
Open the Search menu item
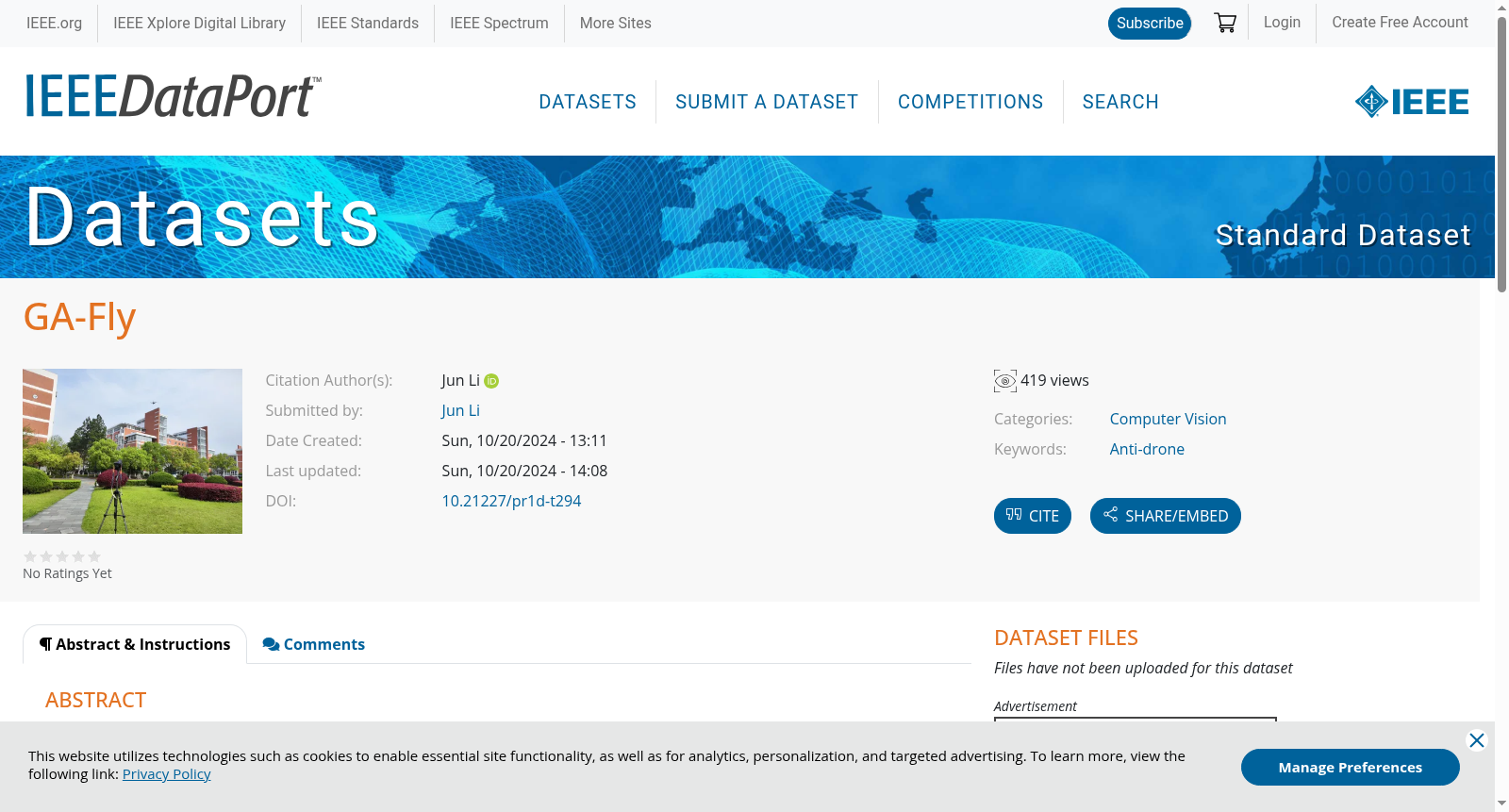point(1120,102)
